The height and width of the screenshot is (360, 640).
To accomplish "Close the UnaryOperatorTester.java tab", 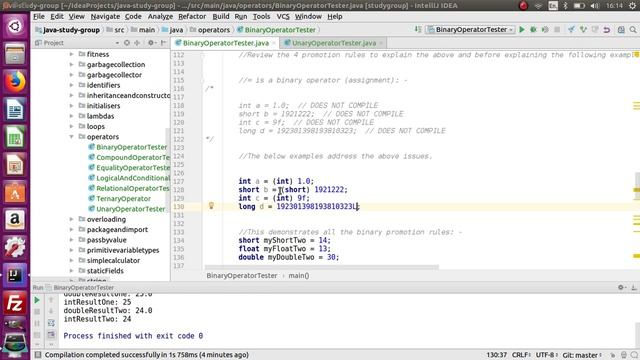I will coord(381,43).
